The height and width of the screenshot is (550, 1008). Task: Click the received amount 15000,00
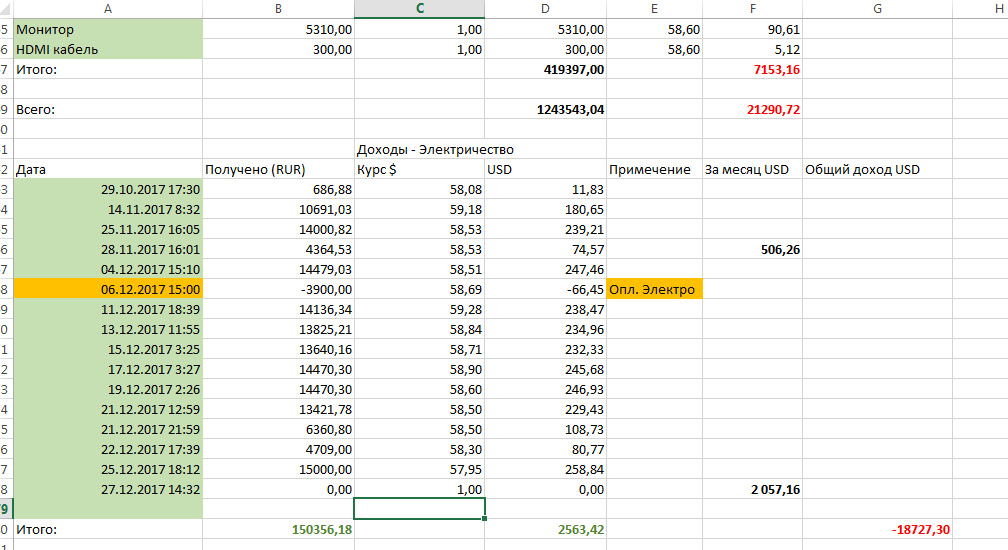(x=325, y=470)
